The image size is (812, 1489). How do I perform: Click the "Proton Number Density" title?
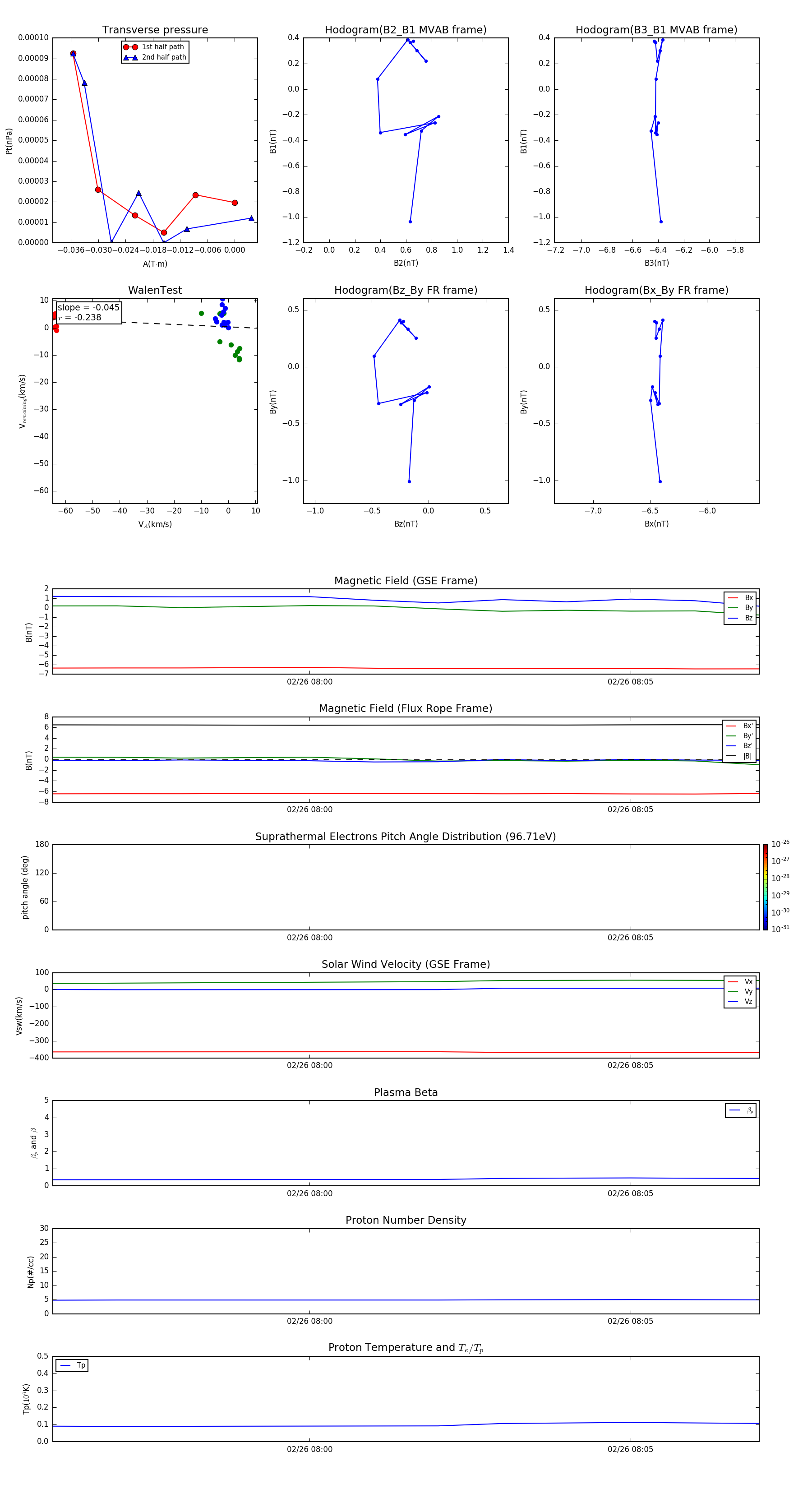point(406,1220)
